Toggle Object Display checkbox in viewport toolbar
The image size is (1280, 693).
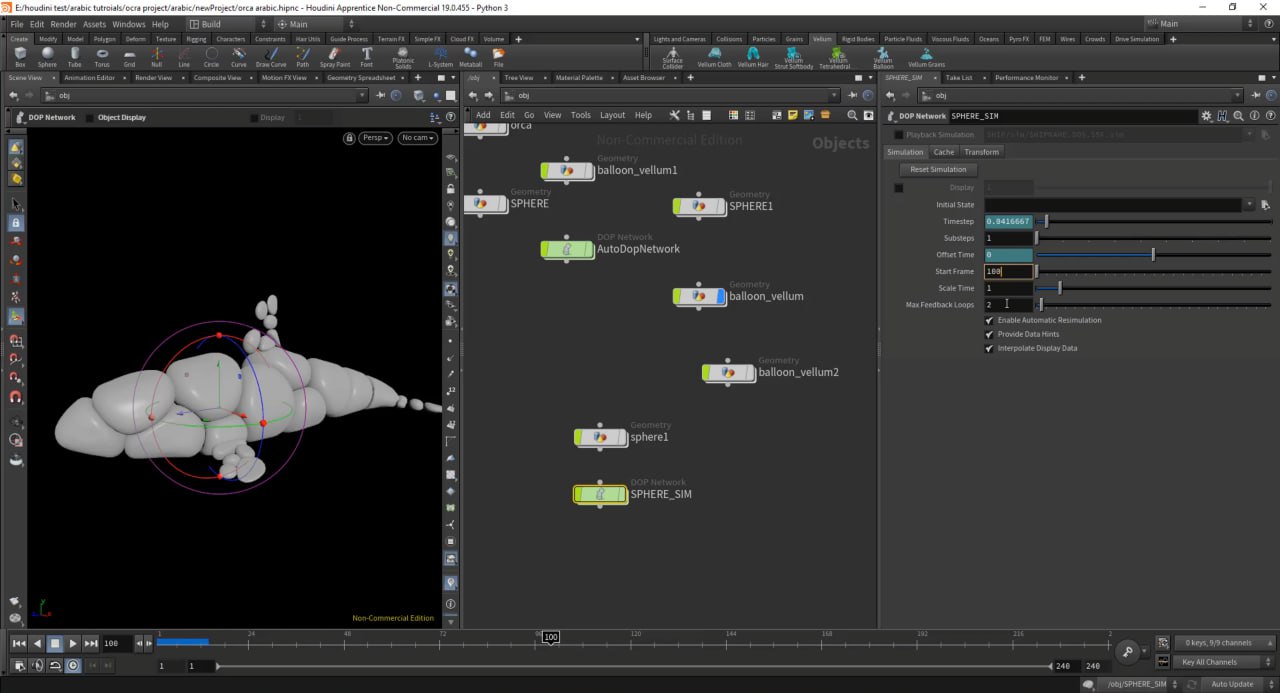click(x=89, y=117)
